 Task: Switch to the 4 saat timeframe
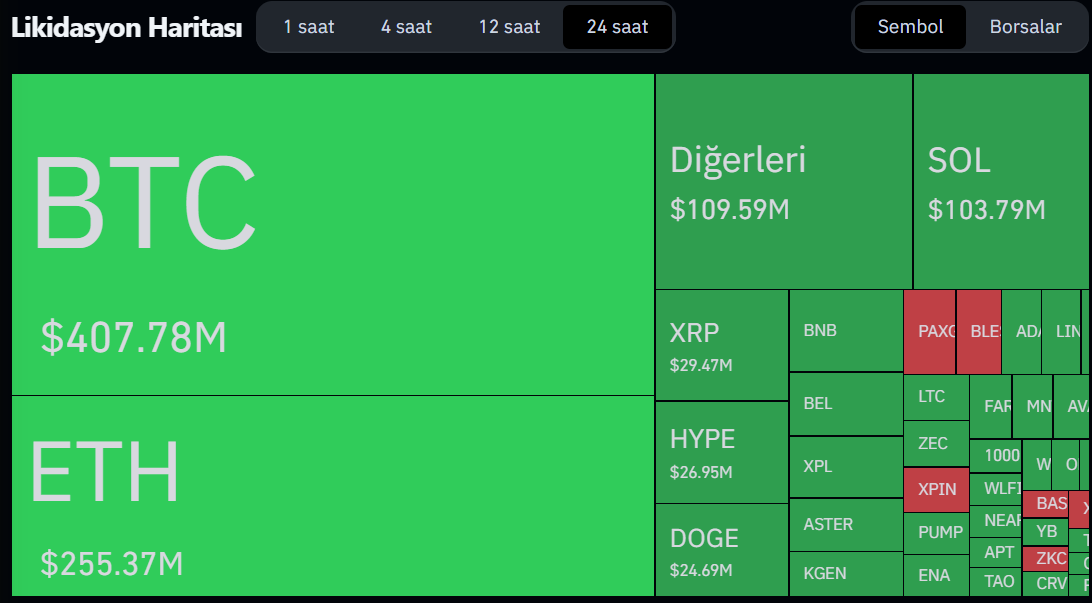coord(406,27)
